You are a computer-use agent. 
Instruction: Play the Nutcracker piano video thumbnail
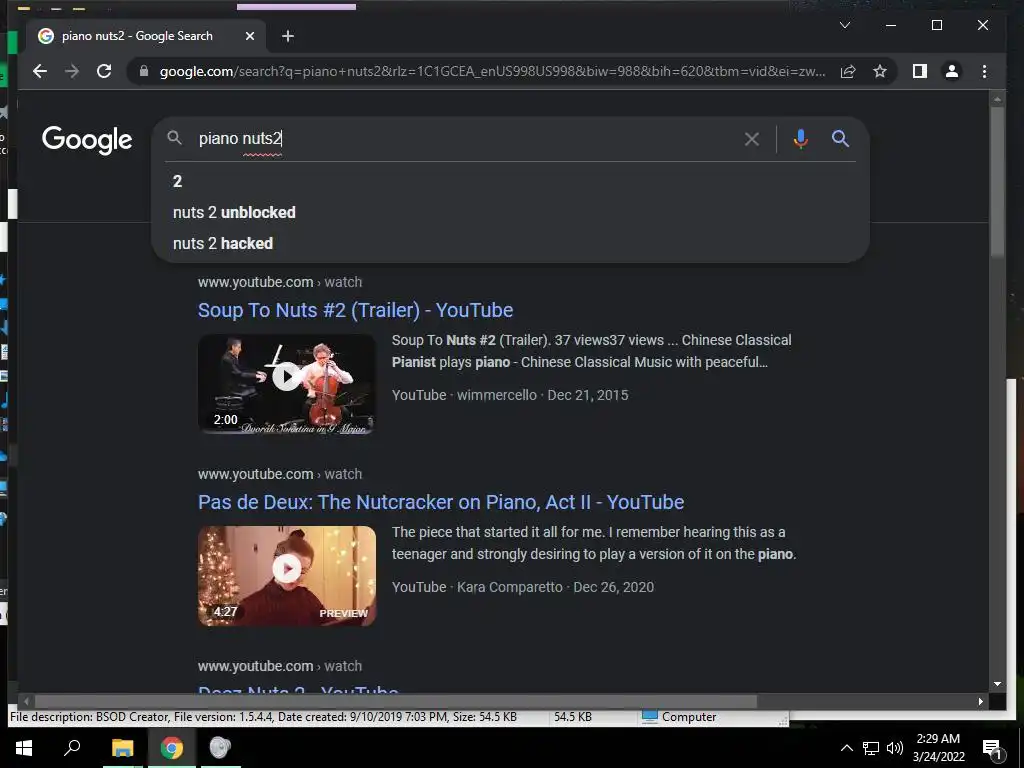click(x=287, y=576)
